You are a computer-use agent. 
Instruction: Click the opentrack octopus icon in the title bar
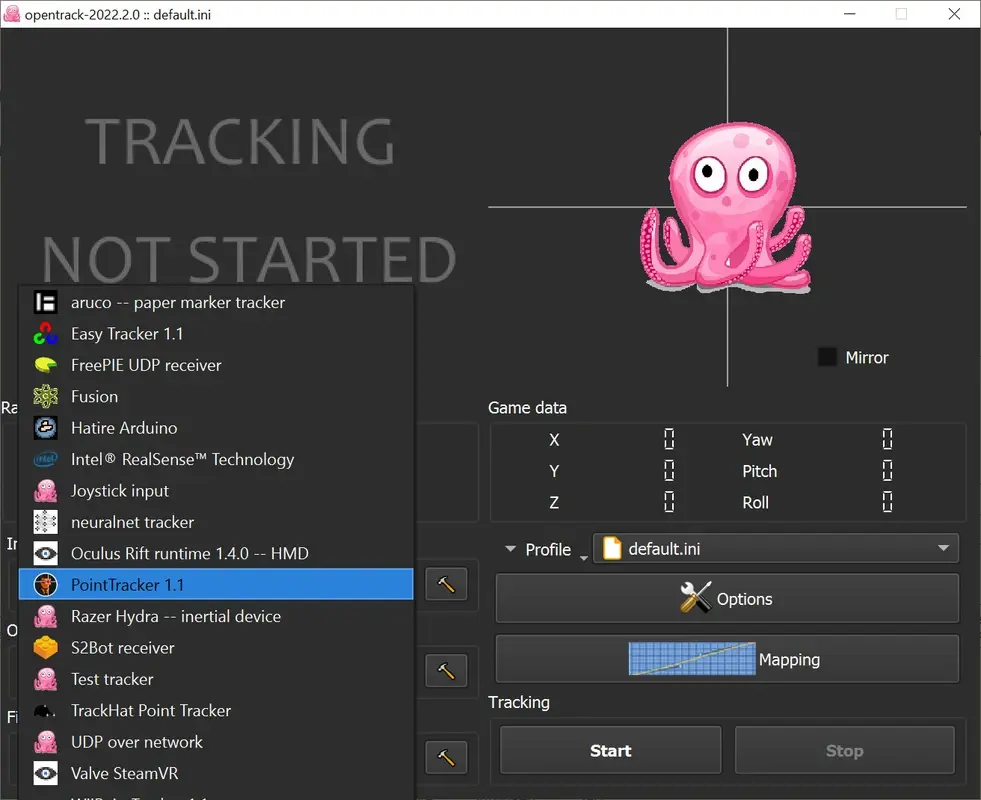tap(14, 13)
